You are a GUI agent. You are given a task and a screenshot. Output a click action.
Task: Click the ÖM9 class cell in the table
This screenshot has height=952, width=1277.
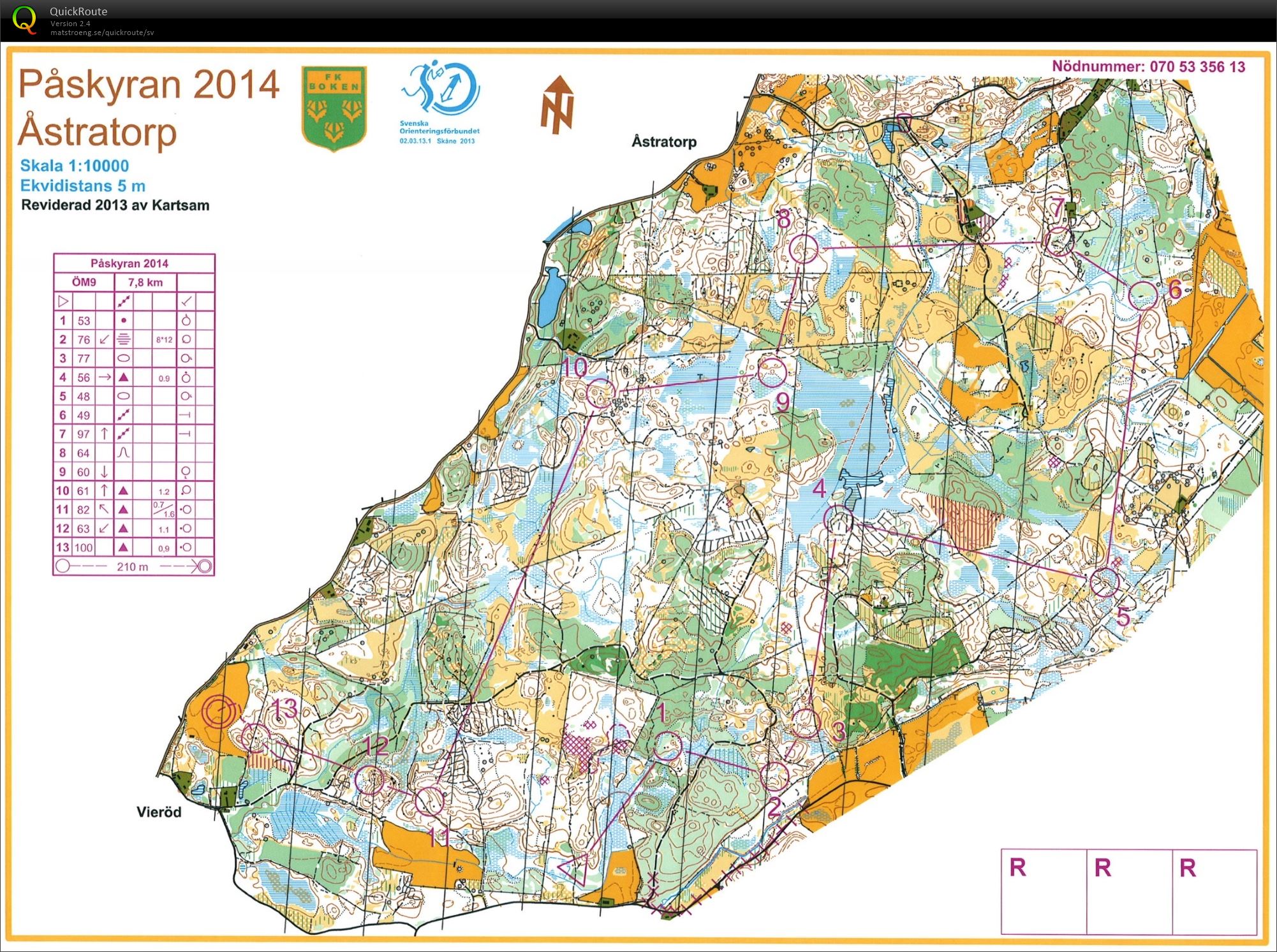84,282
